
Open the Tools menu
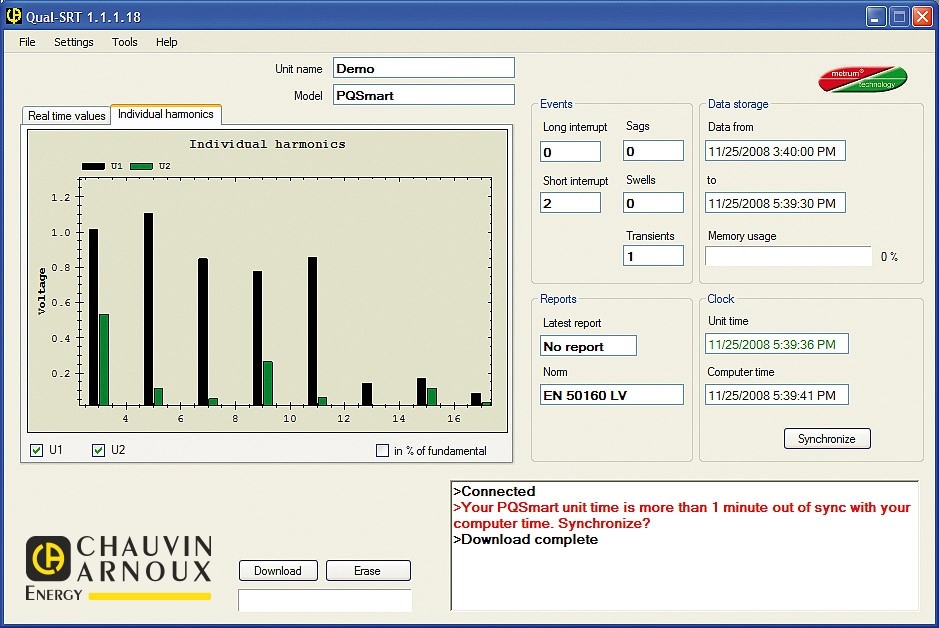(125, 42)
